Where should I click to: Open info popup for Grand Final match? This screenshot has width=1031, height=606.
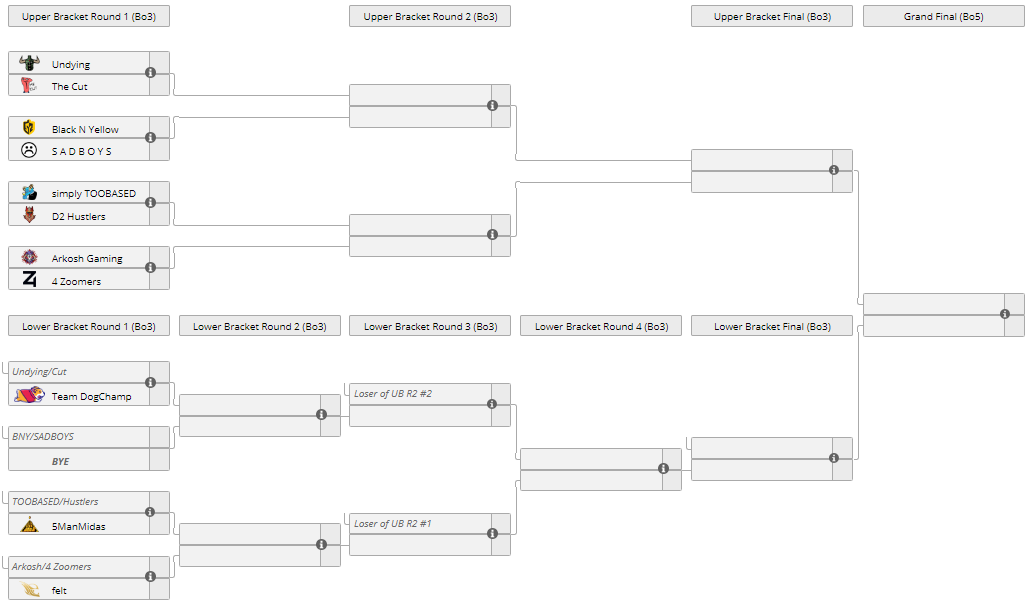pos(1005,314)
